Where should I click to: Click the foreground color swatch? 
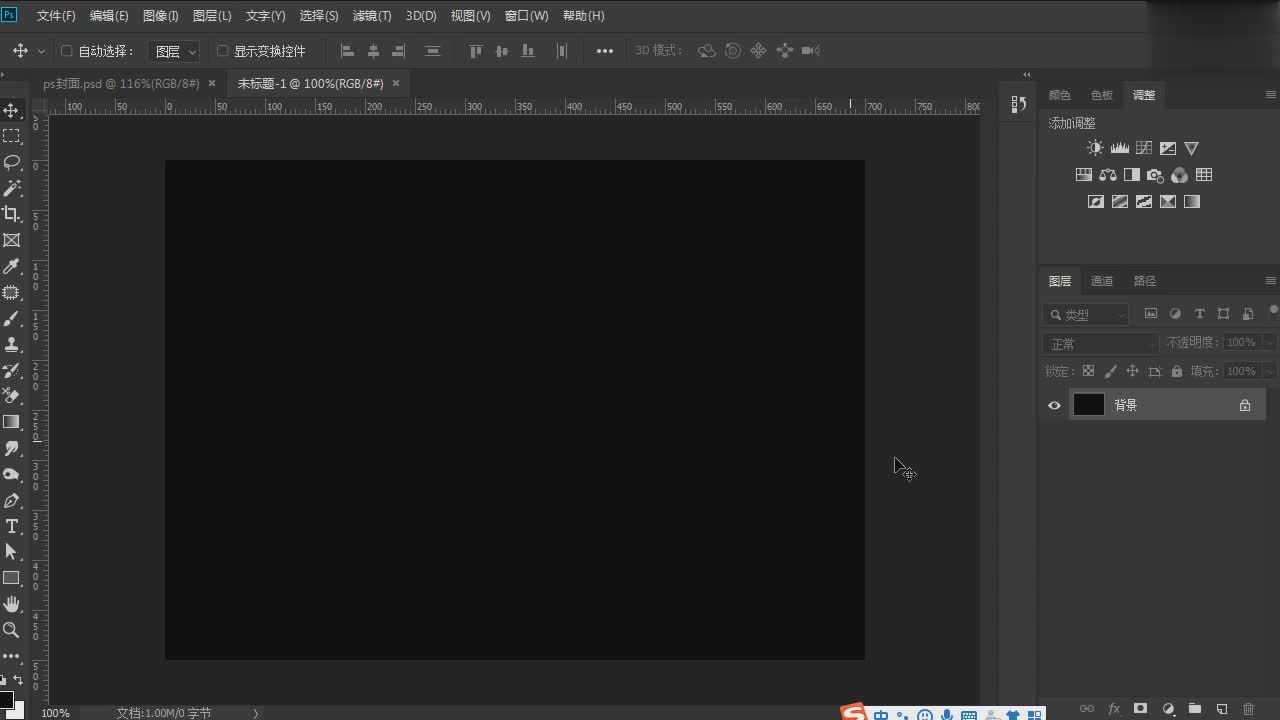click(x=5, y=700)
